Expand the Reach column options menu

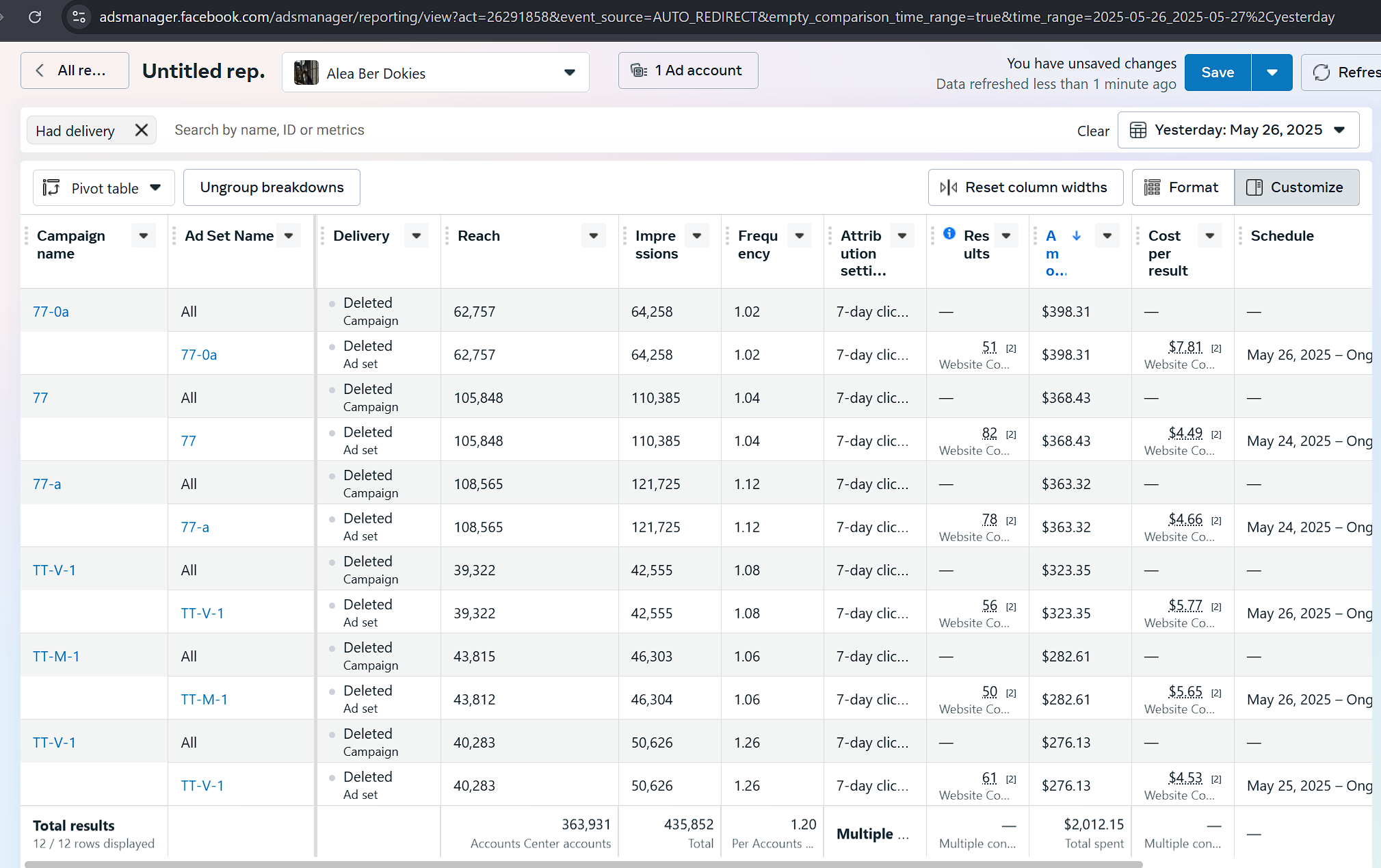coord(593,236)
